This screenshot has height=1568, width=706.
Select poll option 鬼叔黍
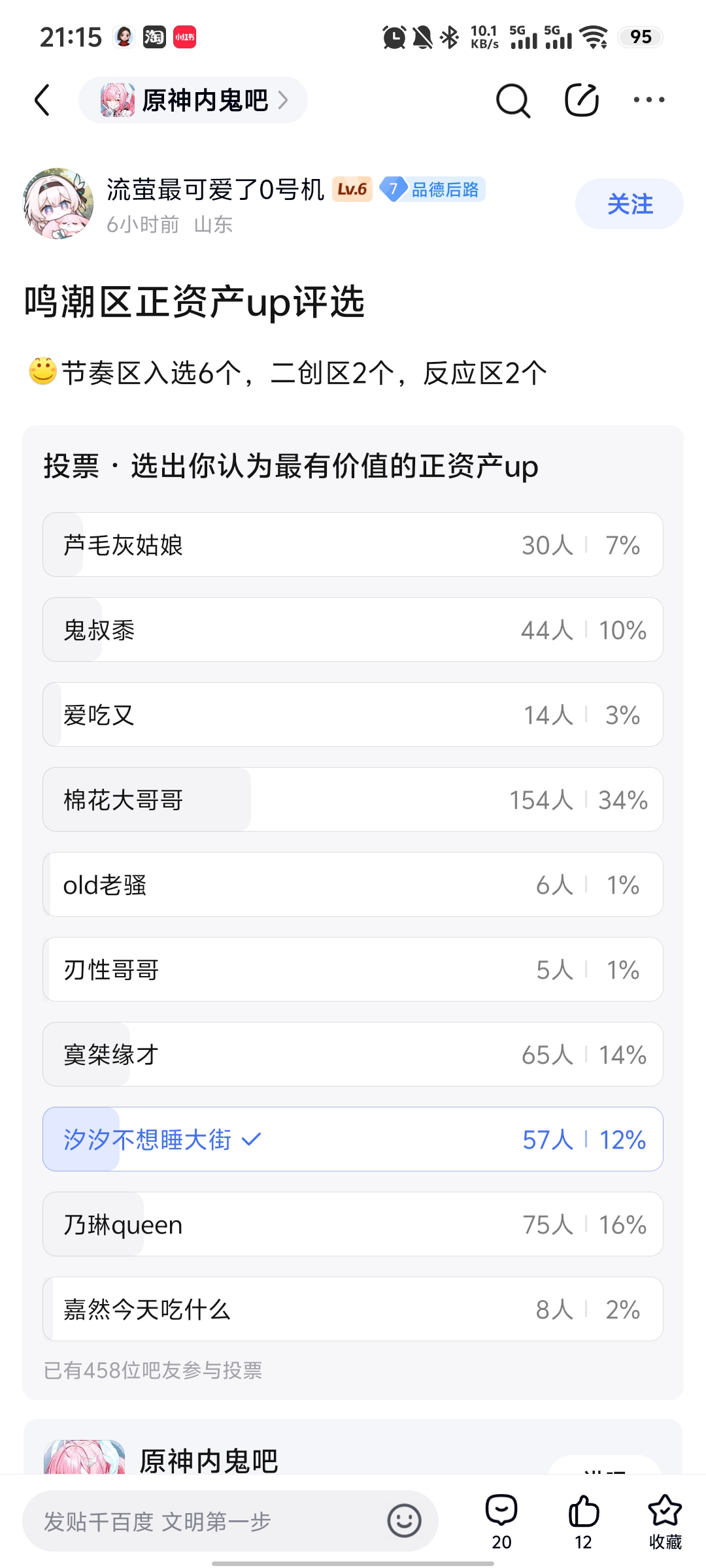pos(353,630)
